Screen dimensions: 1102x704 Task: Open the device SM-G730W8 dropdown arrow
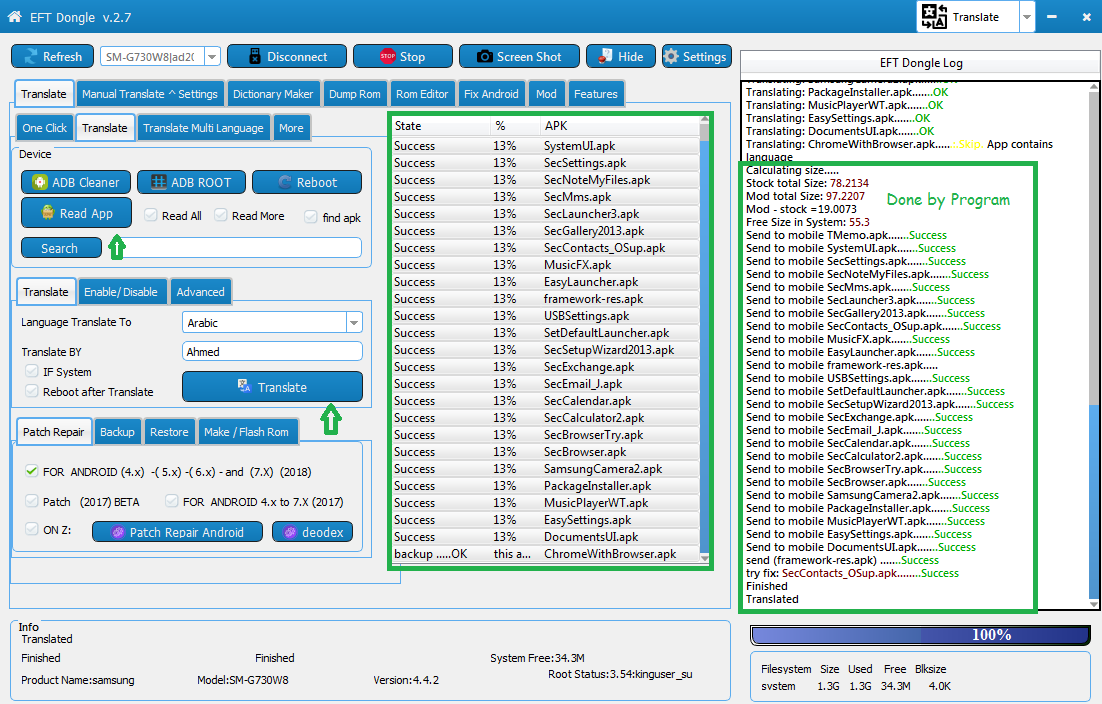[212, 57]
